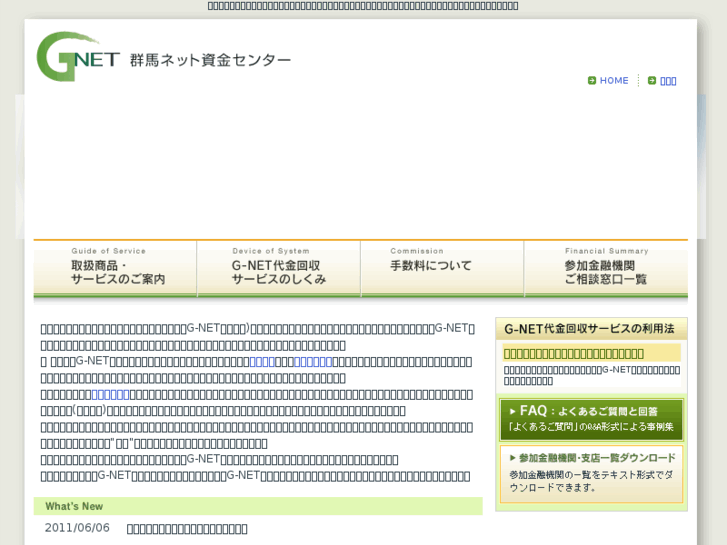The width and height of the screenshot is (727, 545).
Task: Open the 参加金融機関ご相談窓口一覧 tab
Action: [606, 269]
